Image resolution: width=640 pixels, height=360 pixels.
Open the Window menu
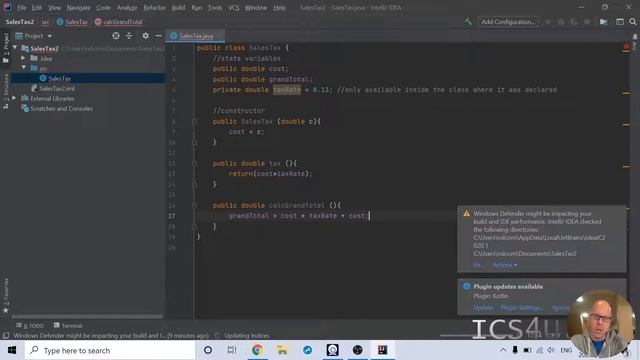pyautogui.click(x=256, y=8)
